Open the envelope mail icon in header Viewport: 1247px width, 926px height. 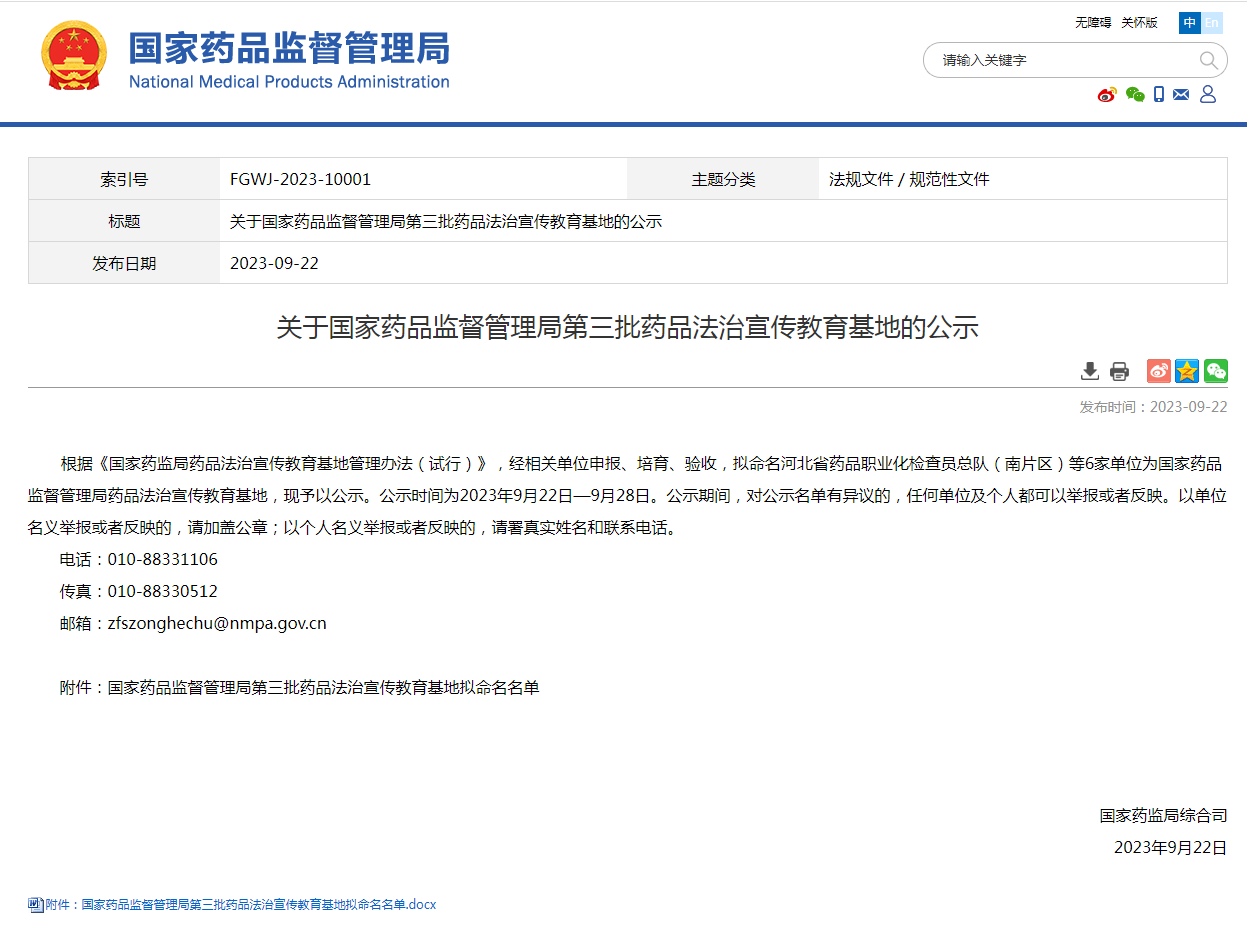tap(1181, 95)
